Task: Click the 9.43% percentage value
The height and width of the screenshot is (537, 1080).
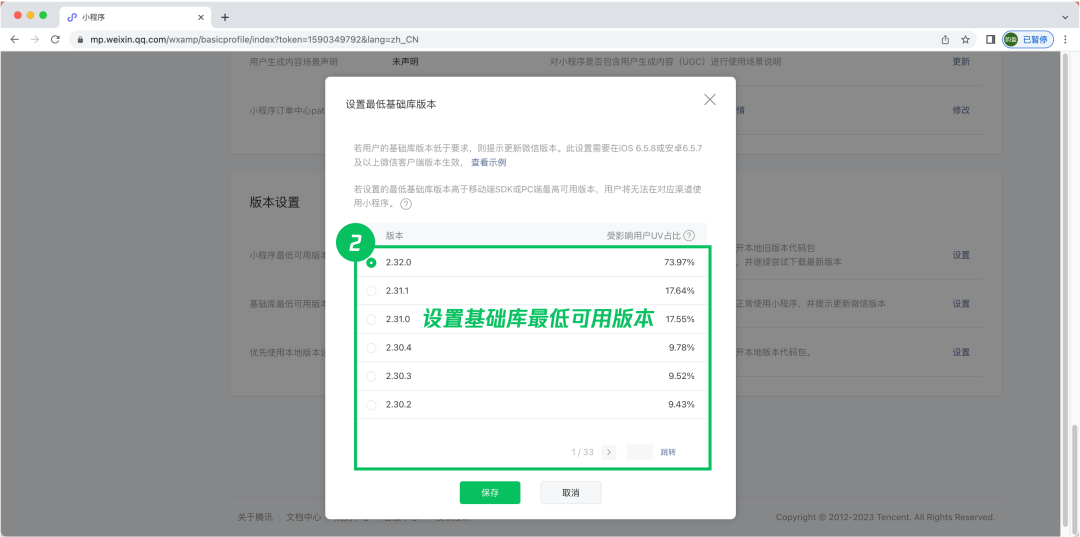Action: click(681, 405)
